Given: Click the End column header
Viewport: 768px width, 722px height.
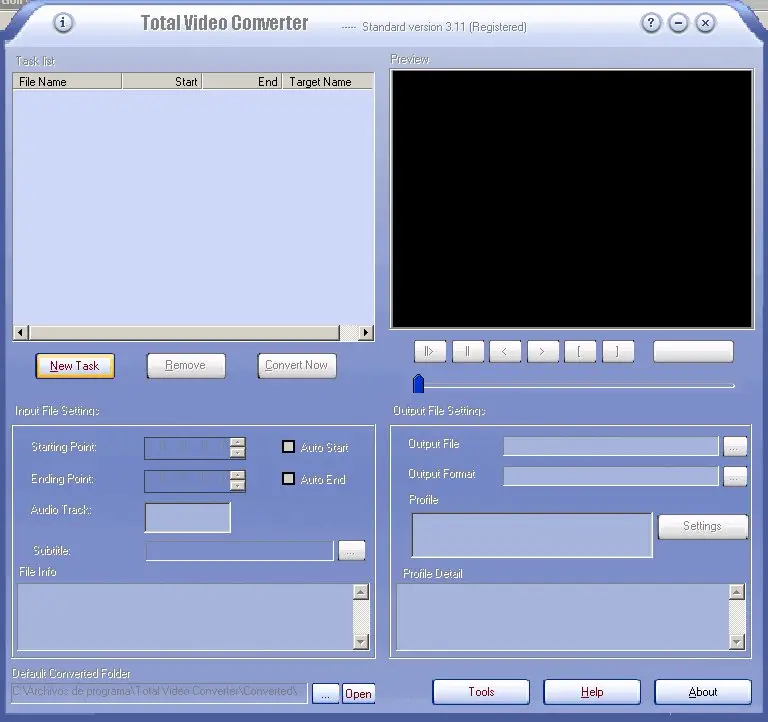Looking at the screenshot, I should point(242,81).
